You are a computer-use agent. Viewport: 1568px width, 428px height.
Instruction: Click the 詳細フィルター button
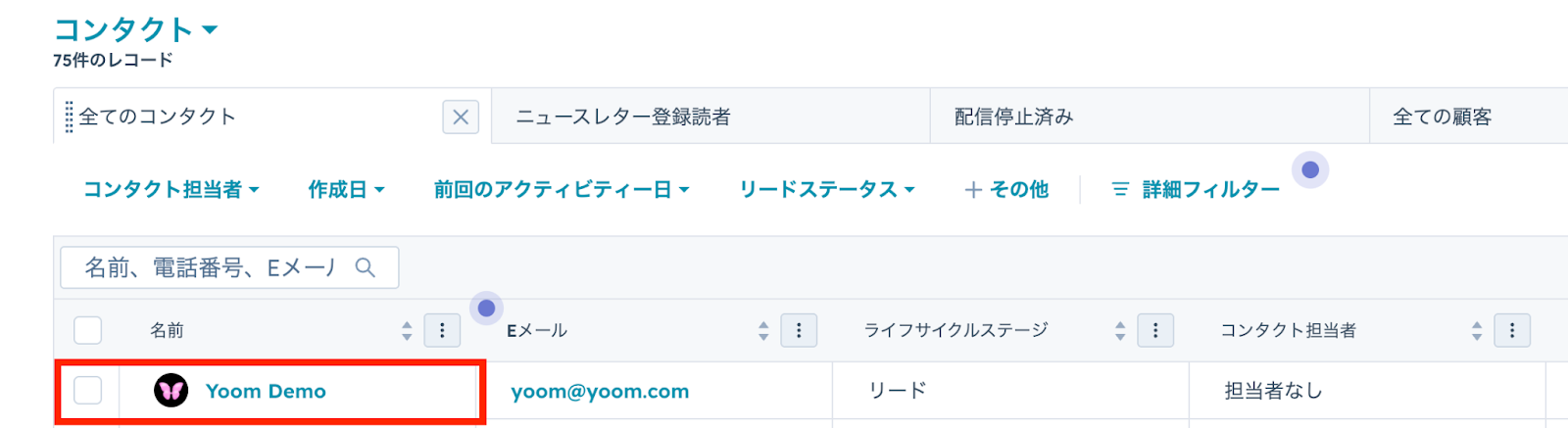pyautogui.click(x=1197, y=190)
